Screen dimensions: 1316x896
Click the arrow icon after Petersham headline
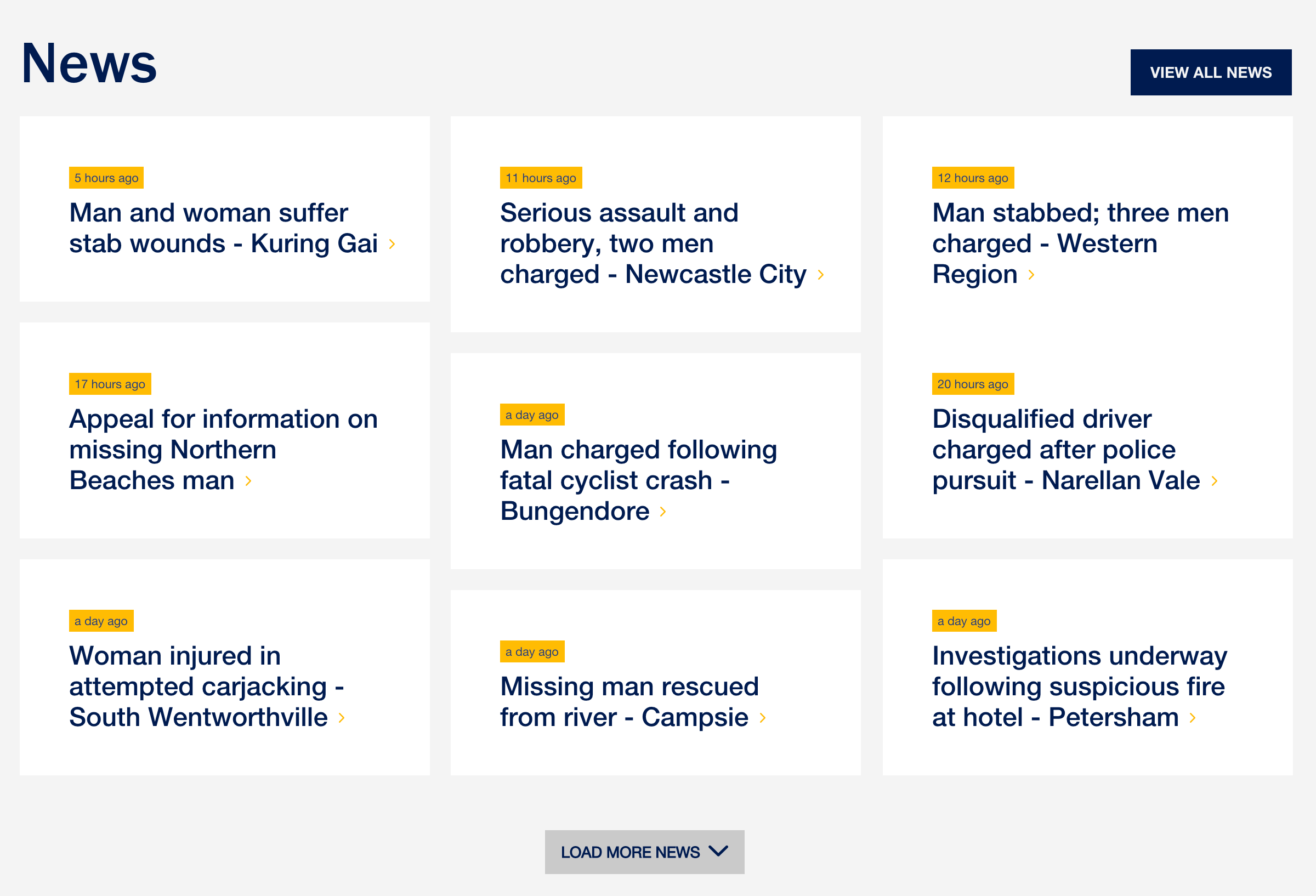(1193, 718)
